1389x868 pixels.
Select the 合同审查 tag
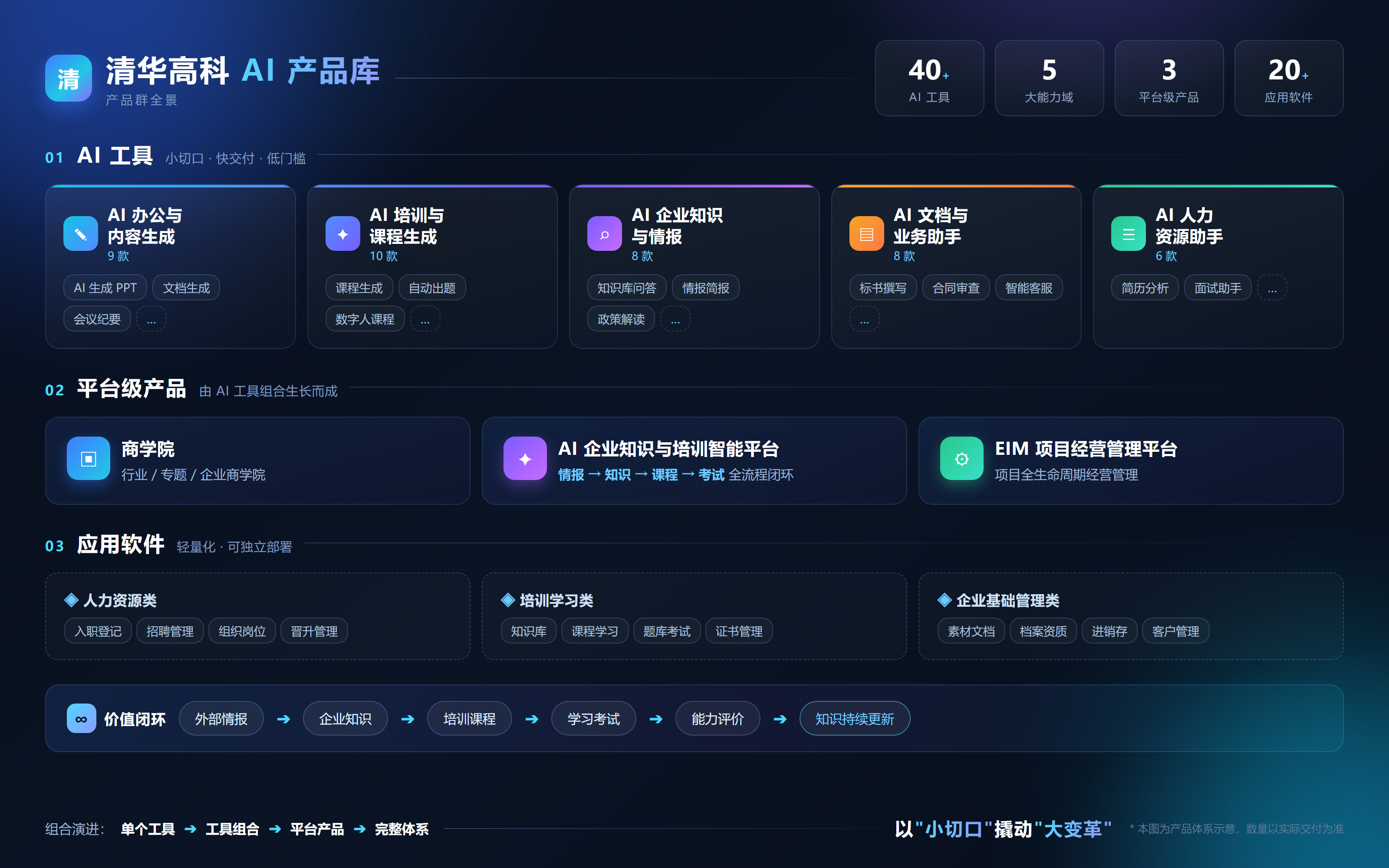[956, 288]
